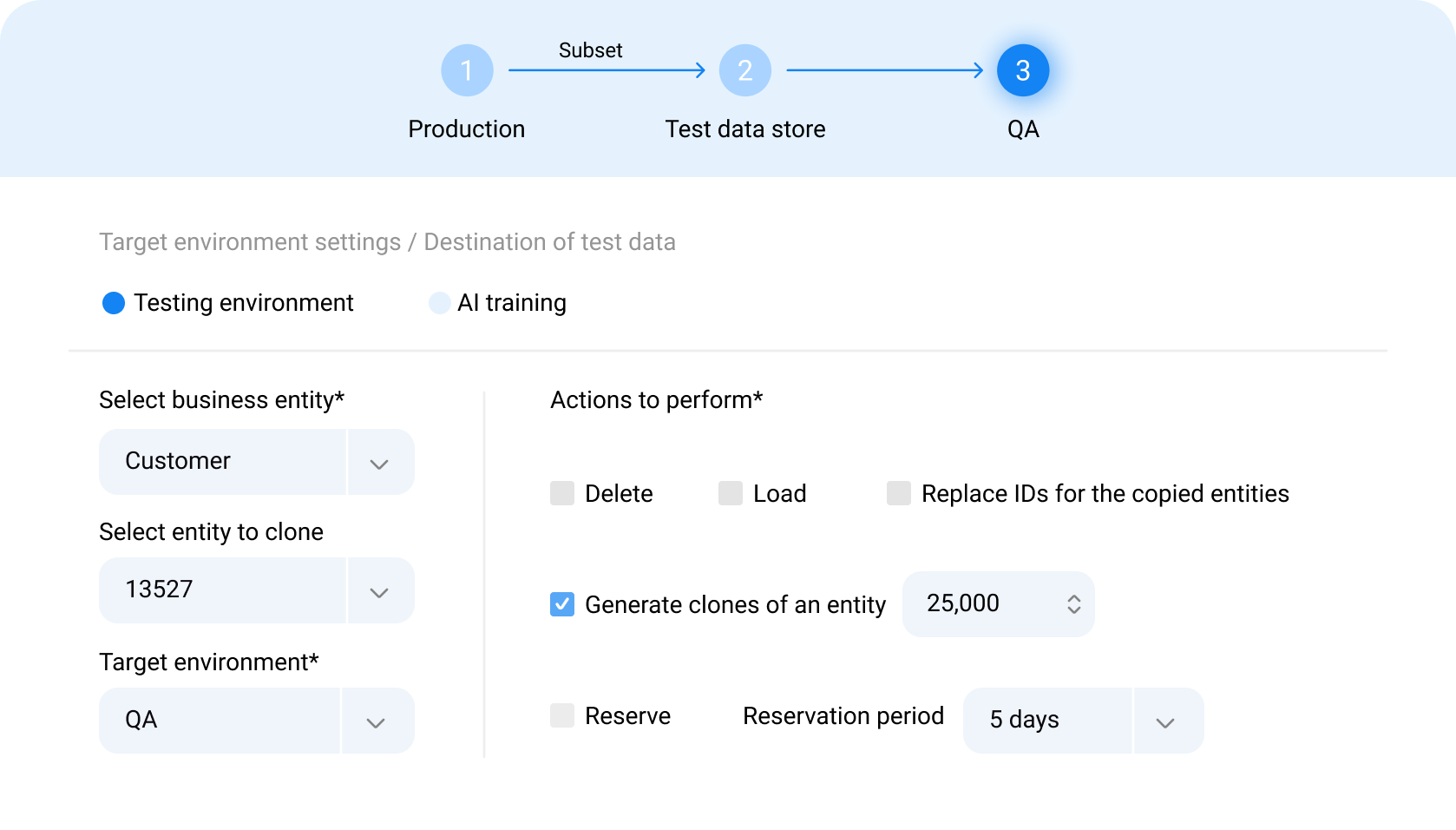This screenshot has height=830, width=1456.
Task: Select the Testing environment radio button
Action: click(113, 303)
